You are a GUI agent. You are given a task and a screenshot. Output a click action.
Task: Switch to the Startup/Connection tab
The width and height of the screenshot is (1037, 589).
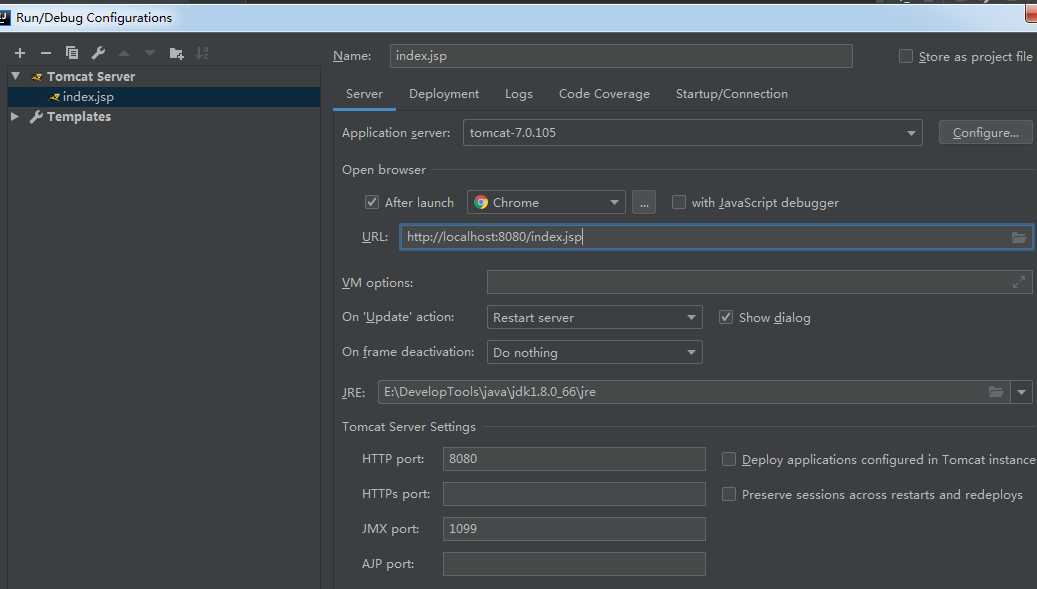[731, 94]
